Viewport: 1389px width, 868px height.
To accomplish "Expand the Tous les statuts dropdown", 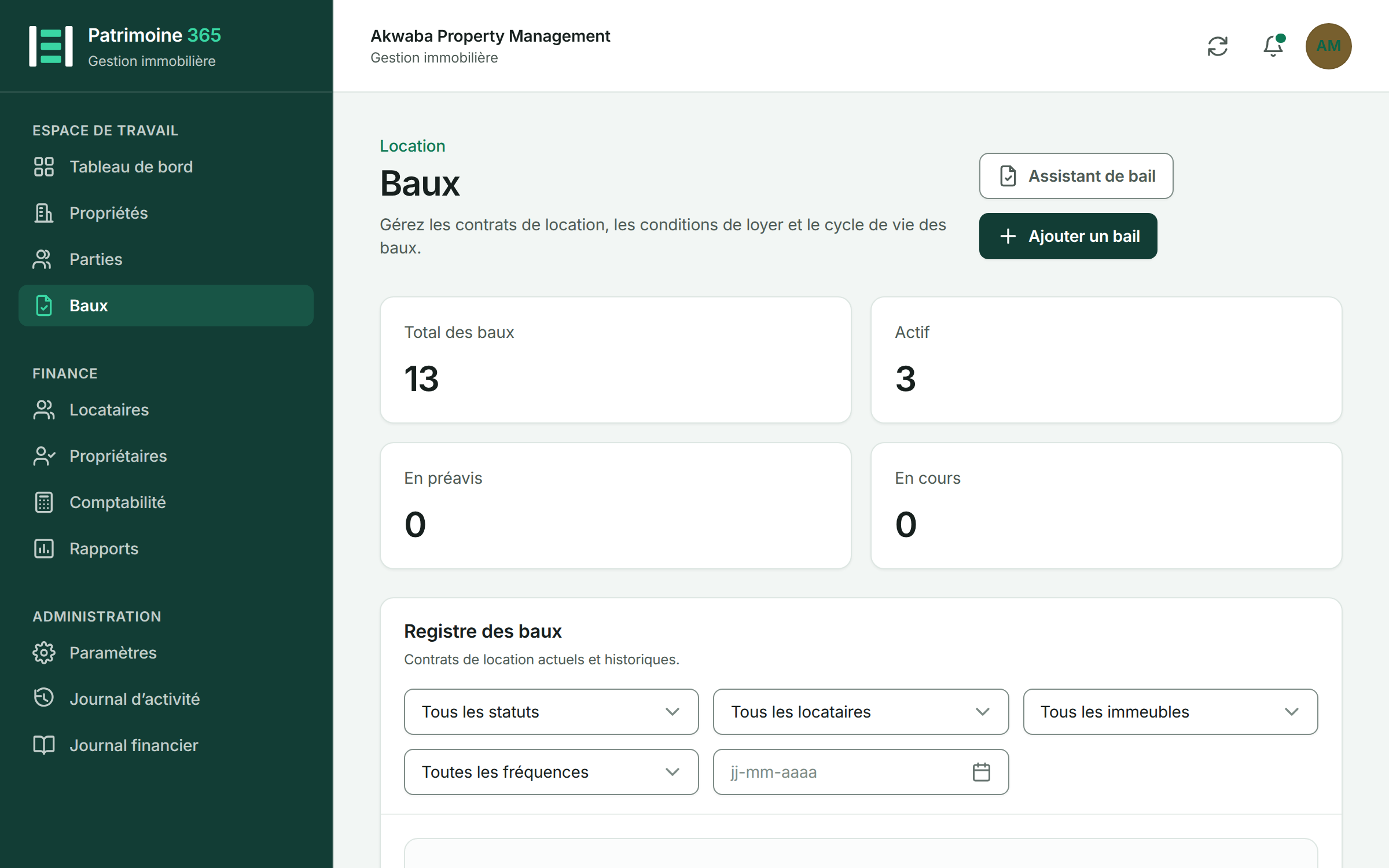I will point(551,712).
